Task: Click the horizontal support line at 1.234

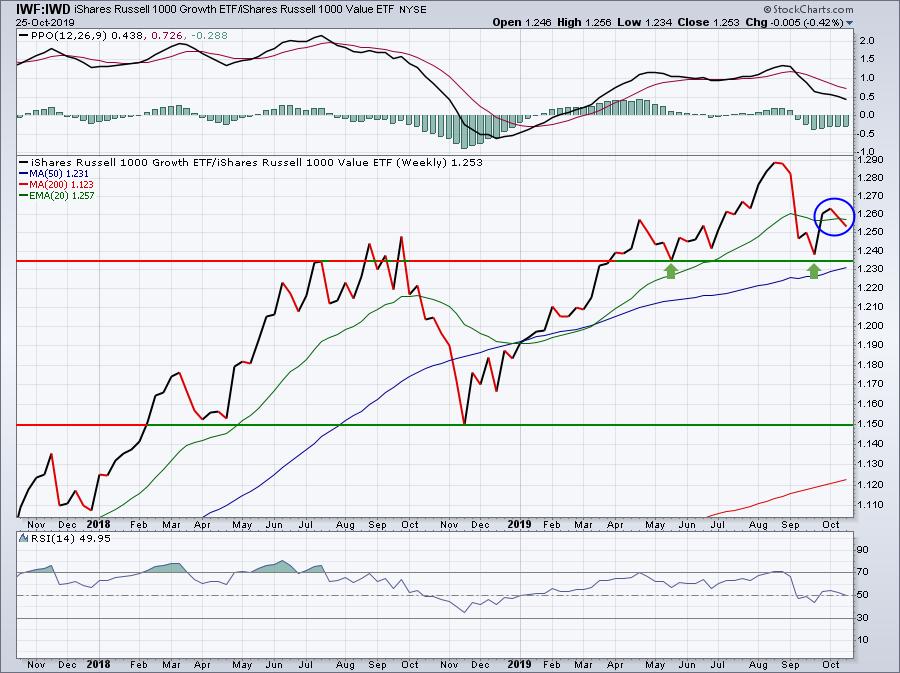Action: coord(435,261)
